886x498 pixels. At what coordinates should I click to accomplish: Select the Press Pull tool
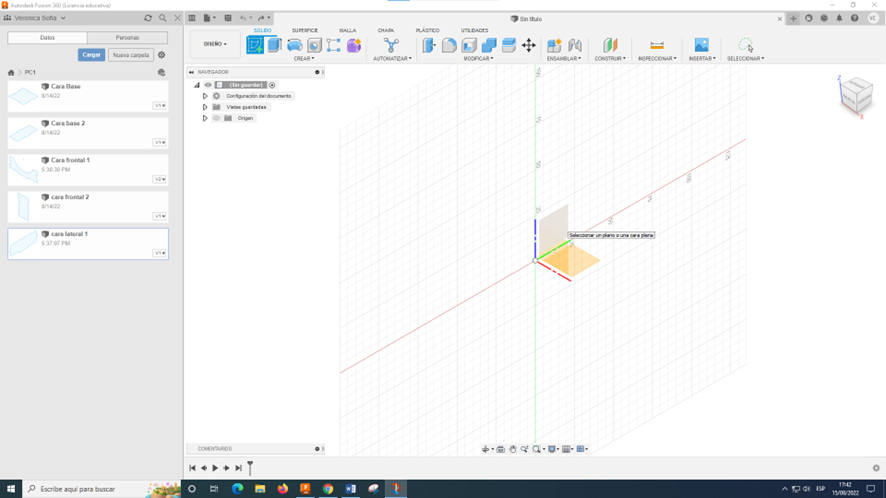429,45
